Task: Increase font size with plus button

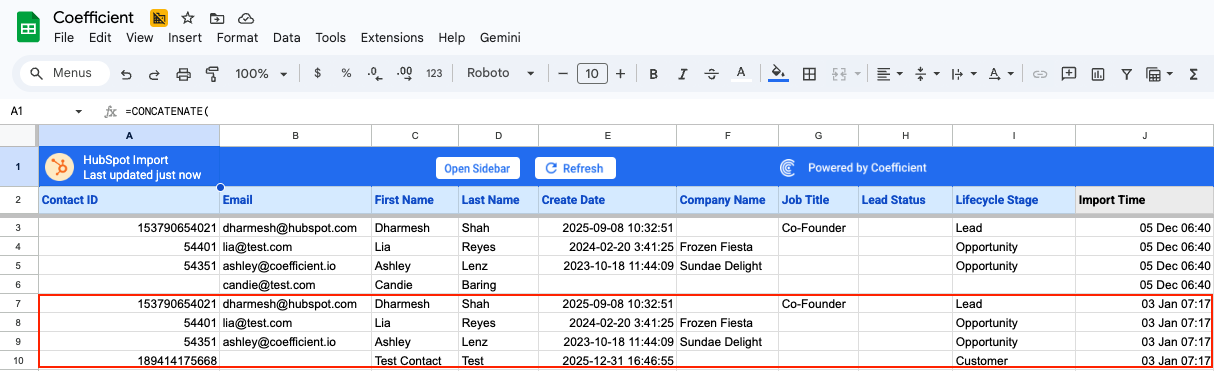Action: pyautogui.click(x=621, y=74)
